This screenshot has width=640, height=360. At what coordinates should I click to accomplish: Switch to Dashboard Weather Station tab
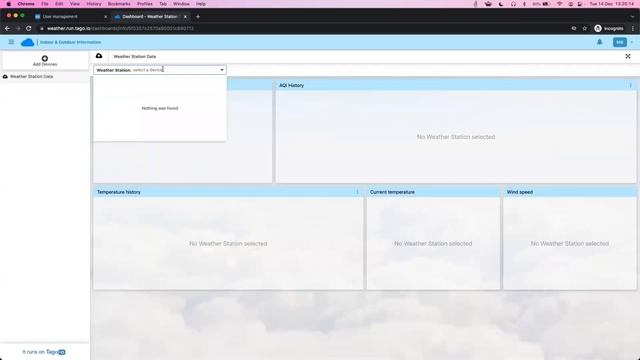151,17
